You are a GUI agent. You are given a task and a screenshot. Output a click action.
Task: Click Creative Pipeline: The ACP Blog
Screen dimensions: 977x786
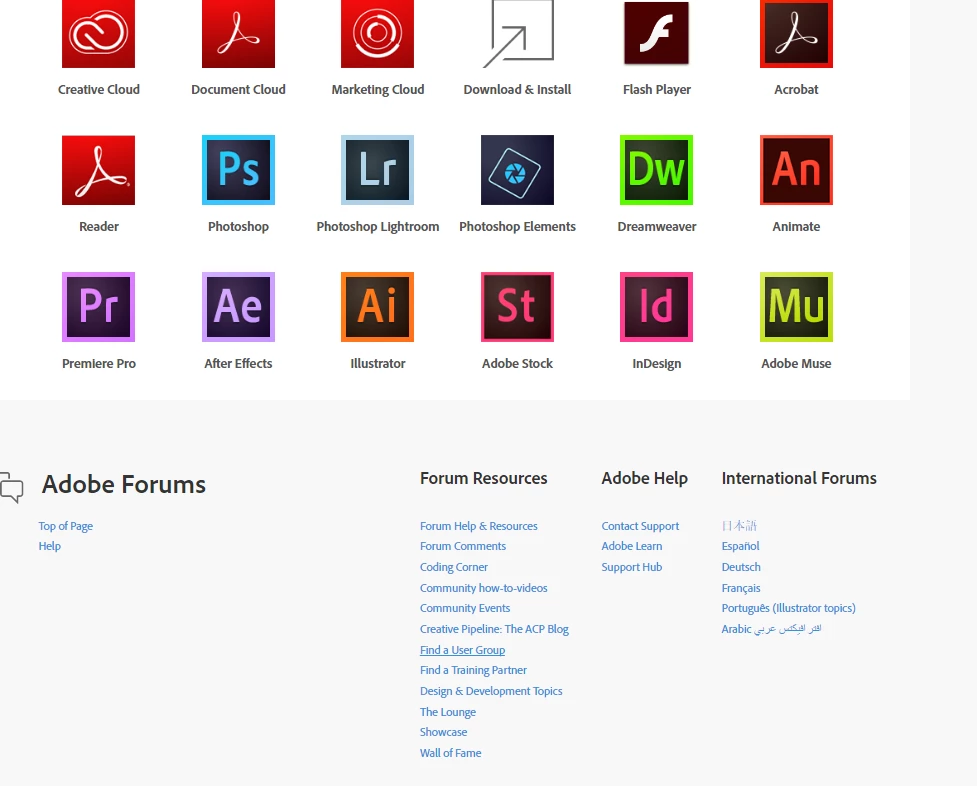coord(494,629)
